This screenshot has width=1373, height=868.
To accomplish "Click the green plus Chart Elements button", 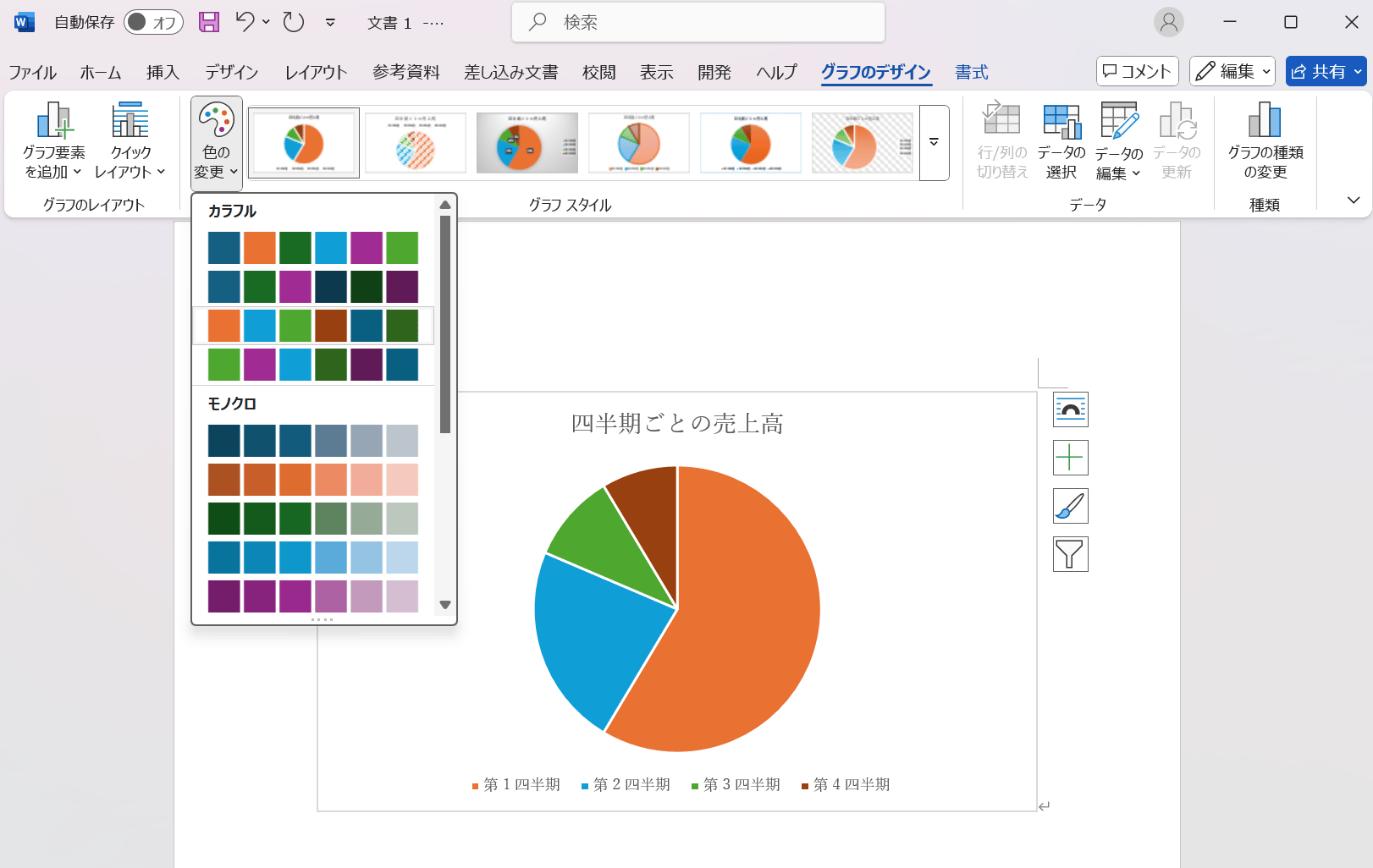I will [1070, 458].
